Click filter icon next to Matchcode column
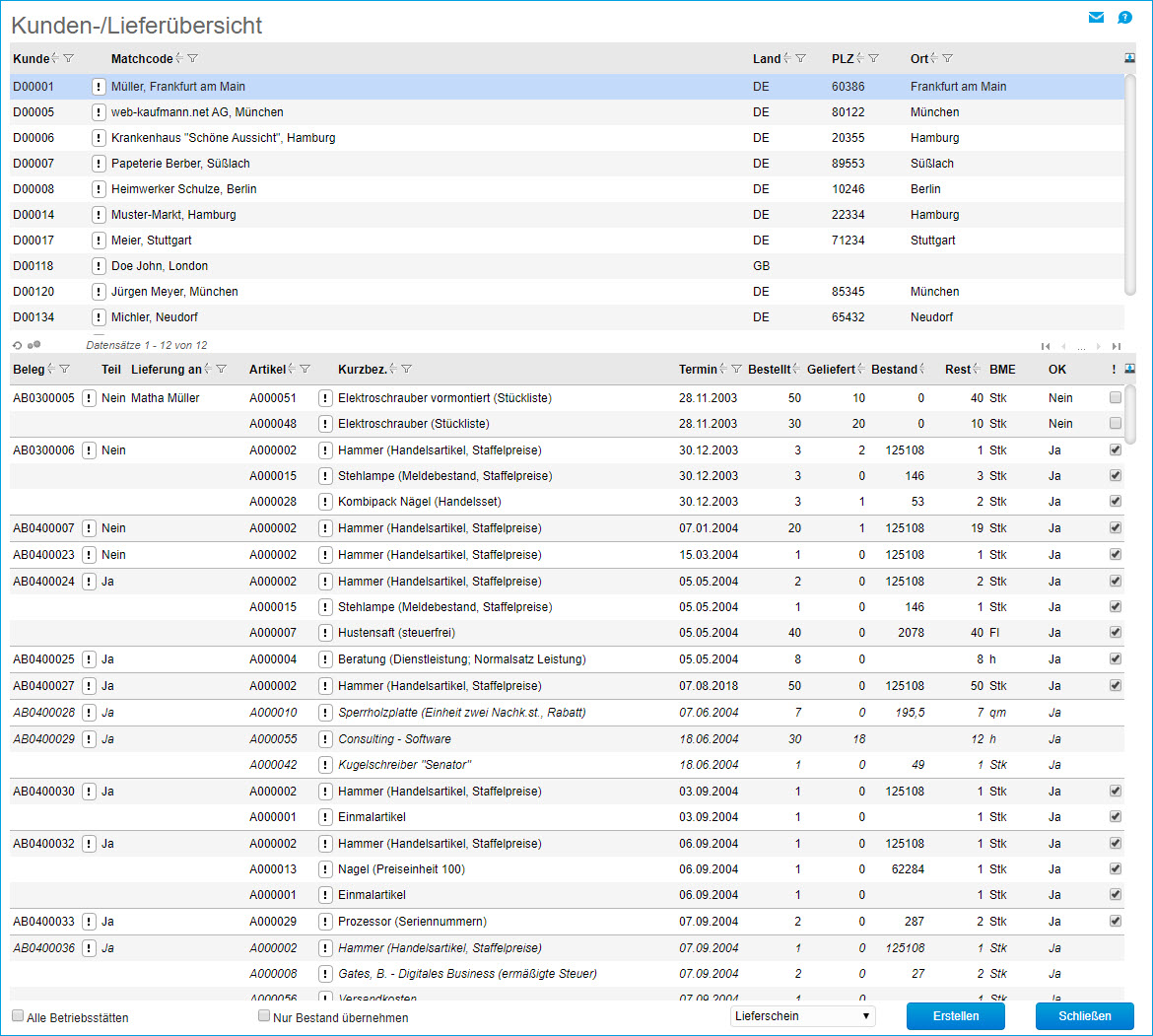 click(x=193, y=59)
